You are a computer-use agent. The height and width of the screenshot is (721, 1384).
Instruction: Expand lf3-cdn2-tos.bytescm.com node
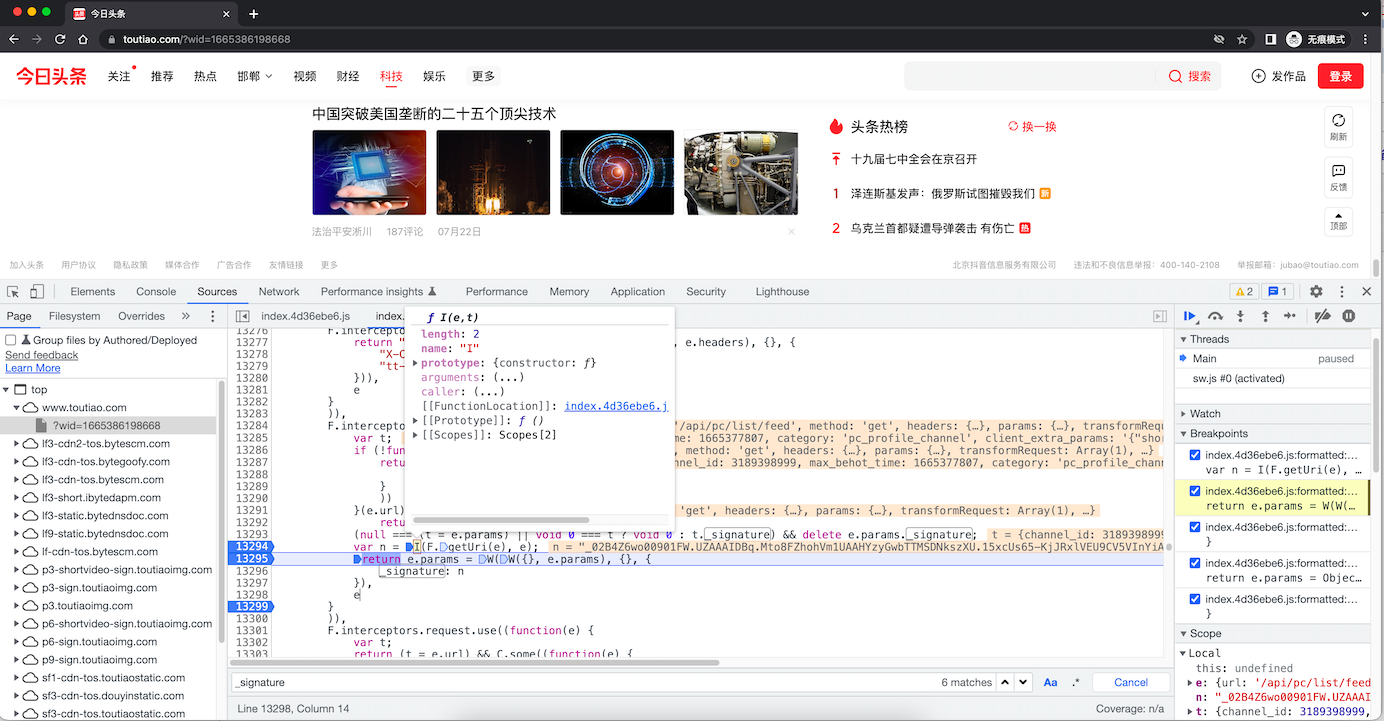[x=17, y=444]
